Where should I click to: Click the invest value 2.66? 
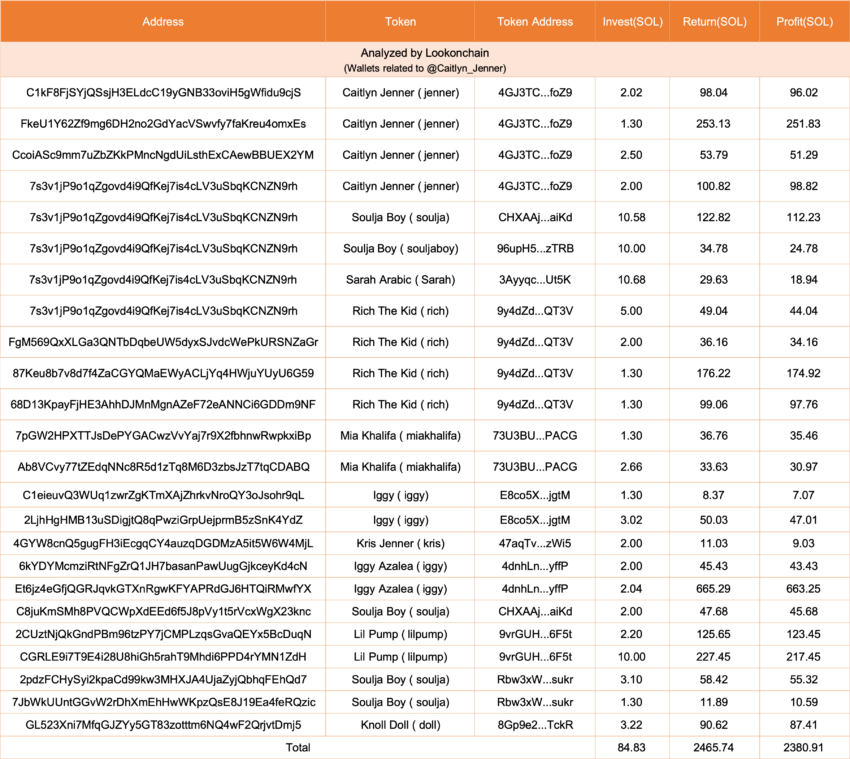click(632, 467)
